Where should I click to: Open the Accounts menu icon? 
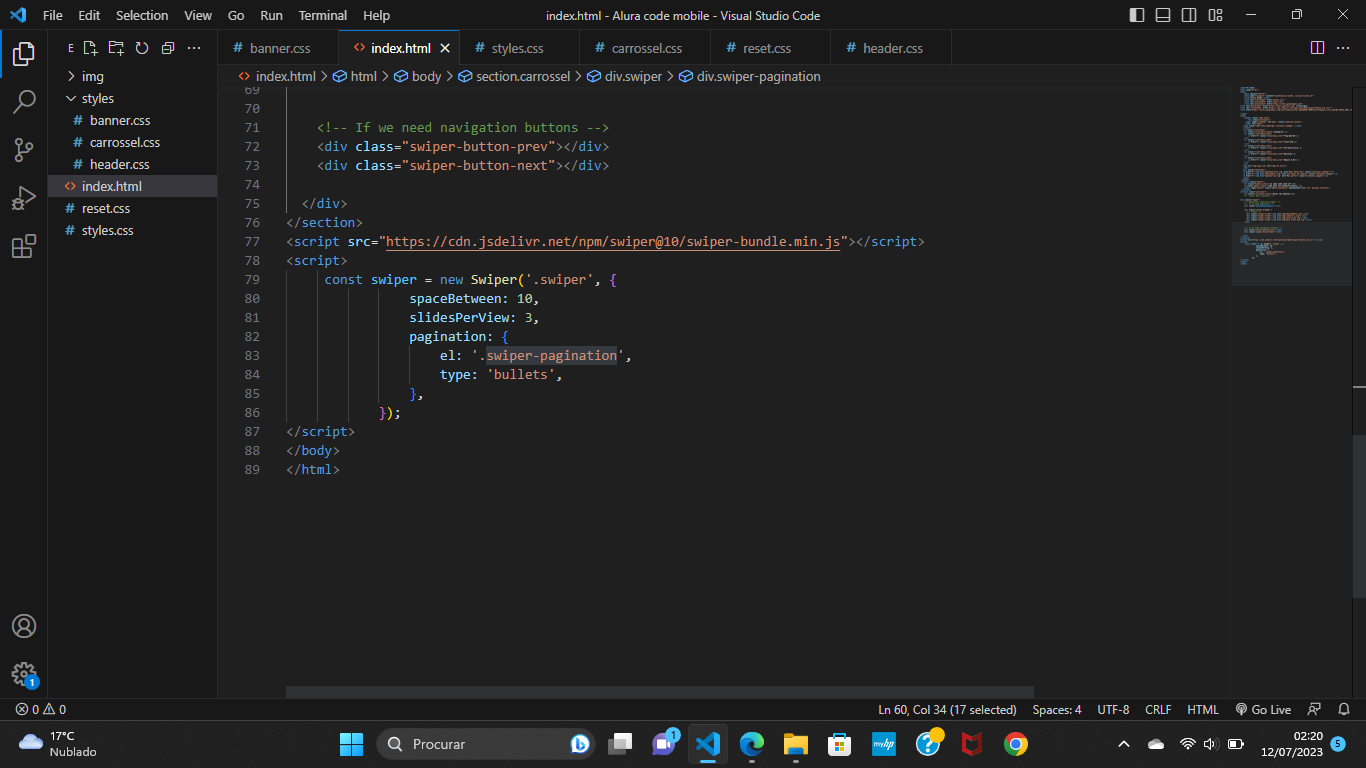click(24, 626)
